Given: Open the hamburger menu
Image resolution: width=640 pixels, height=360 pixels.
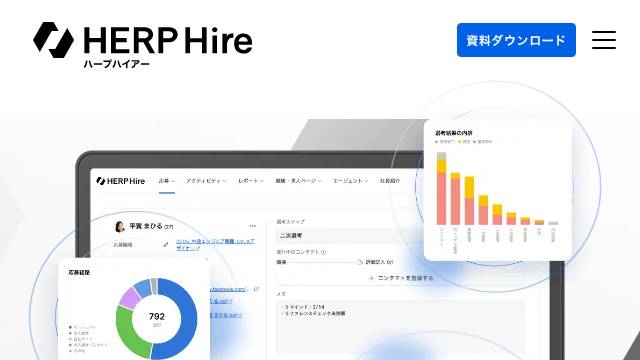Looking at the screenshot, I should point(604,40).
